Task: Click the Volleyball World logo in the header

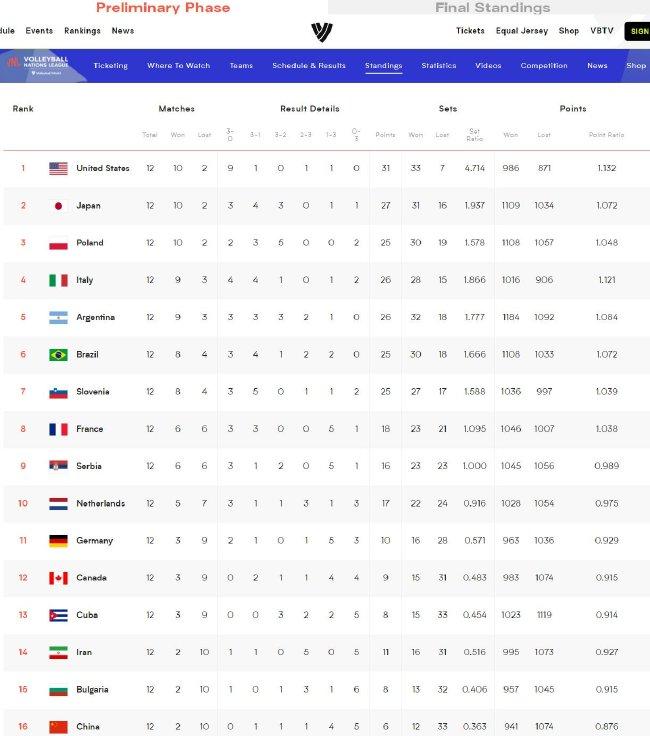Action: [x=322, y=32]
